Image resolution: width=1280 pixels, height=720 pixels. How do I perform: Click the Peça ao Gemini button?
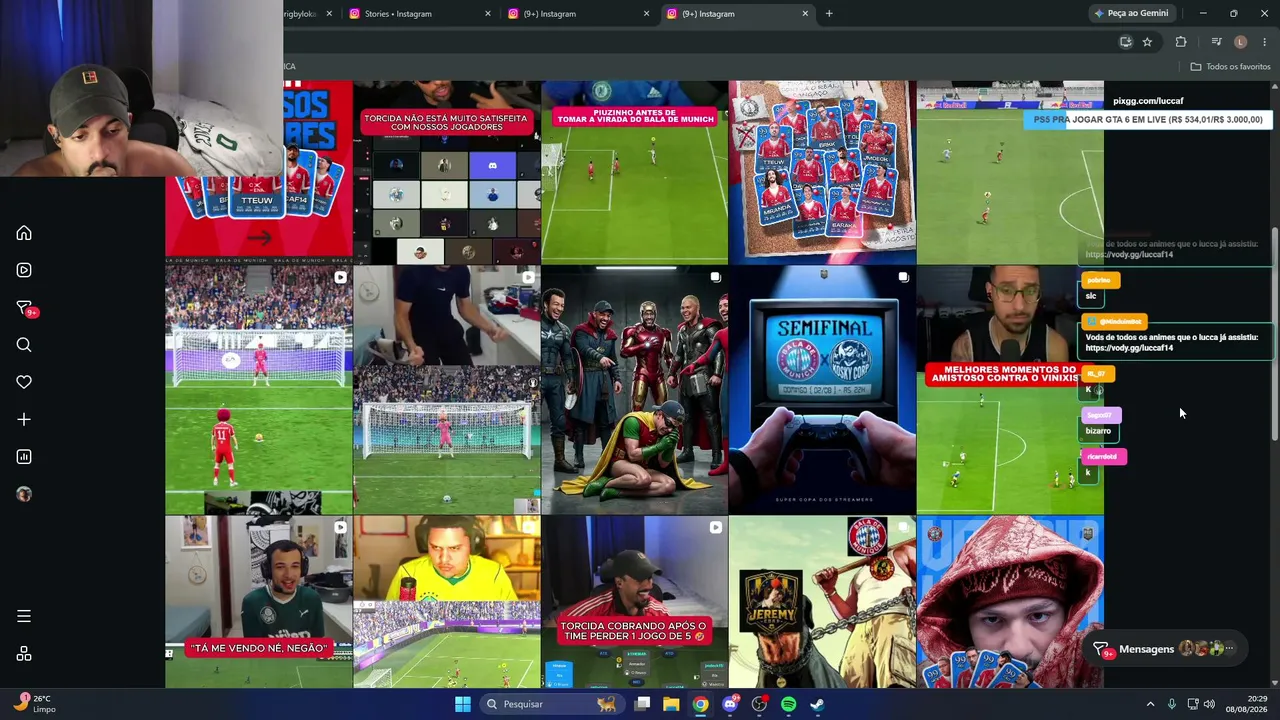[1131, 13]
